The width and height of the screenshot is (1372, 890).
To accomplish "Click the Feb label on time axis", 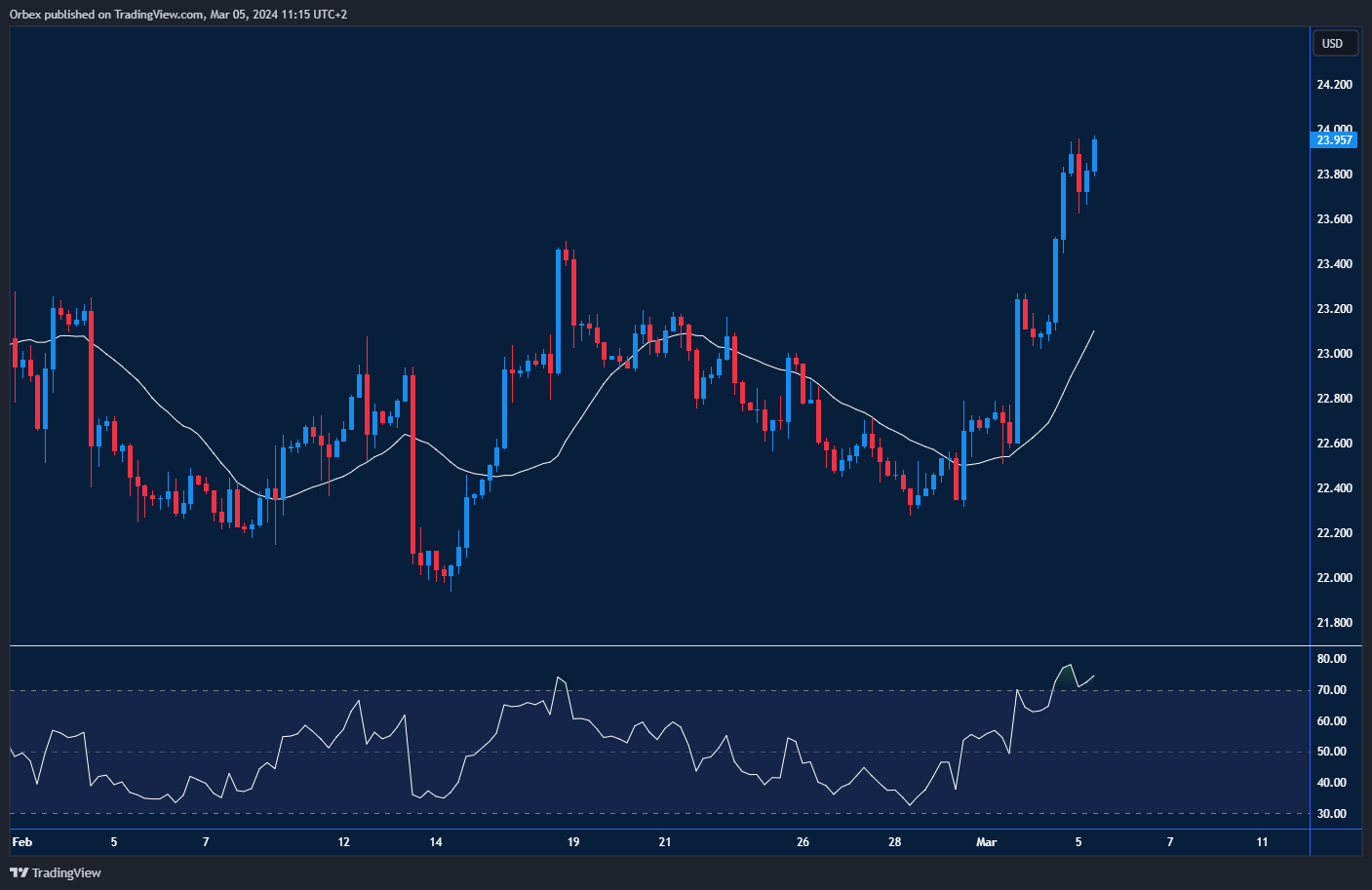I will 21,842.
